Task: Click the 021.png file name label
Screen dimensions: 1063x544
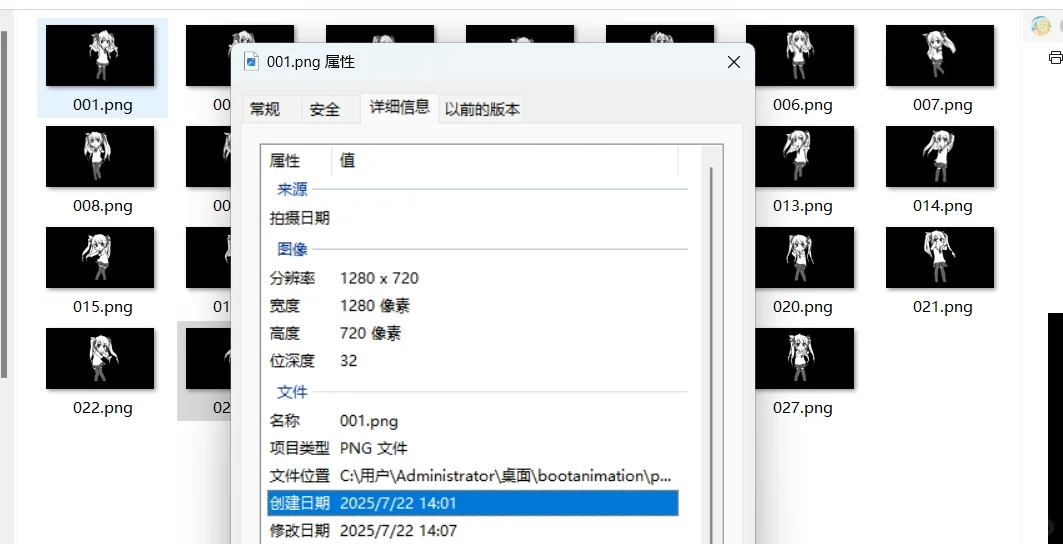Action: tap(942, 307)
